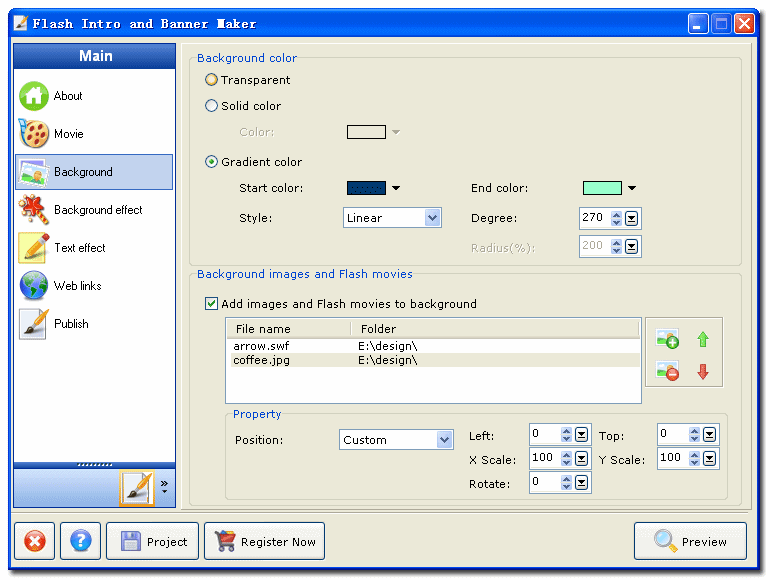The image size is (770, 580).
Task: Click the add image icon with green plus
Action: pyautogui.click(x=667, y=340)
